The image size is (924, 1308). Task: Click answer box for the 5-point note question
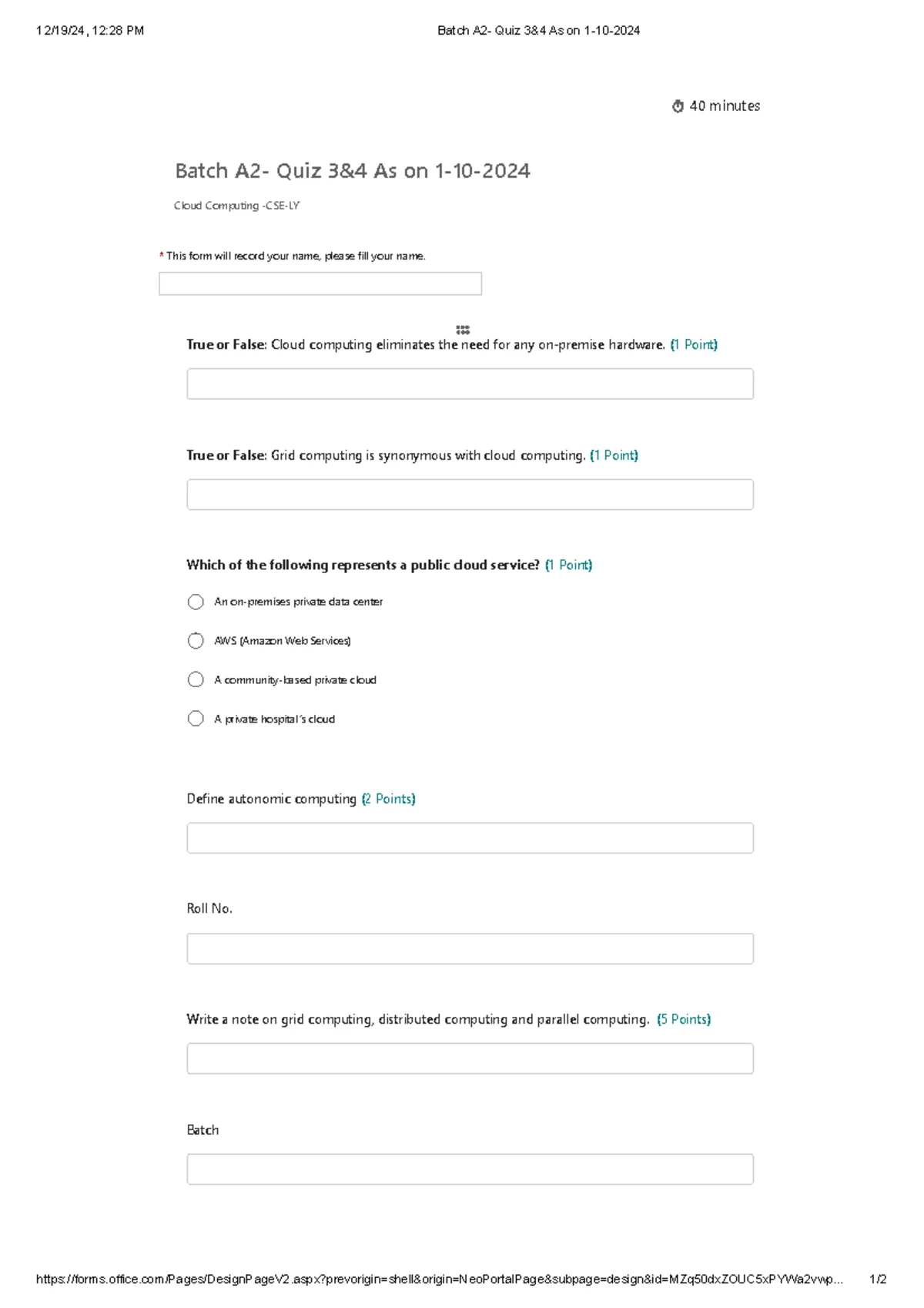[470, 1058]
